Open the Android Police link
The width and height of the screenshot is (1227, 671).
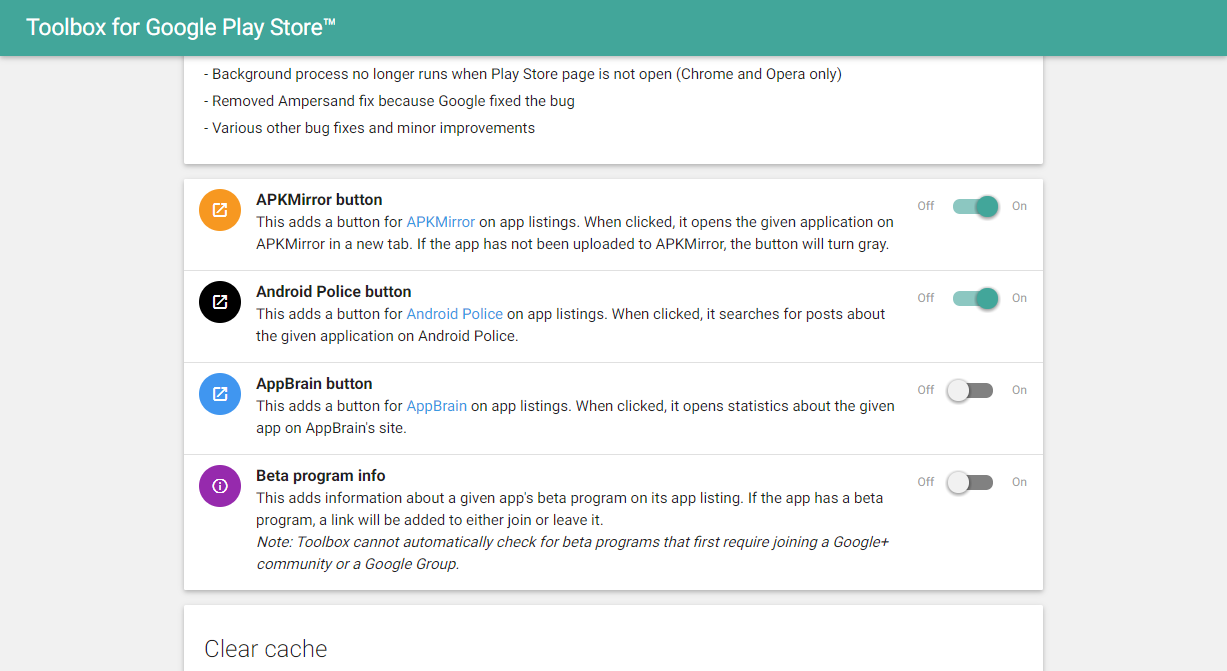[455, 314]
